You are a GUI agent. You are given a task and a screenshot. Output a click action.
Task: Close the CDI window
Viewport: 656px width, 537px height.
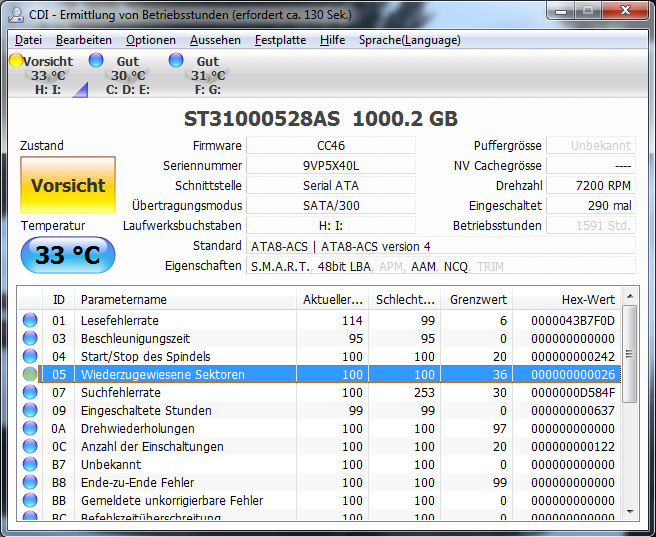[625, 10]
